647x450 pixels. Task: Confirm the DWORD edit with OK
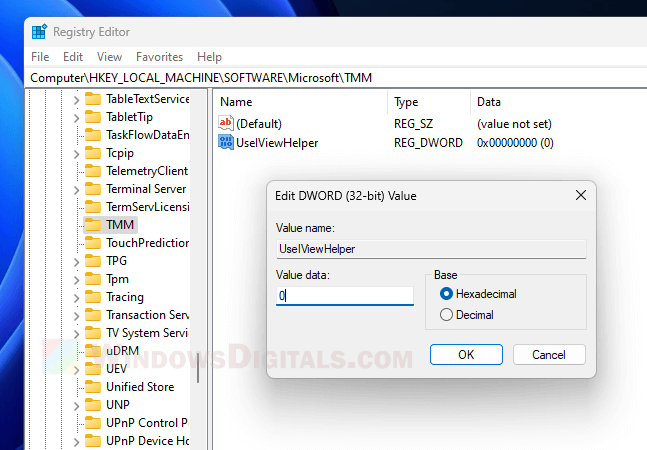pos(466,355)
